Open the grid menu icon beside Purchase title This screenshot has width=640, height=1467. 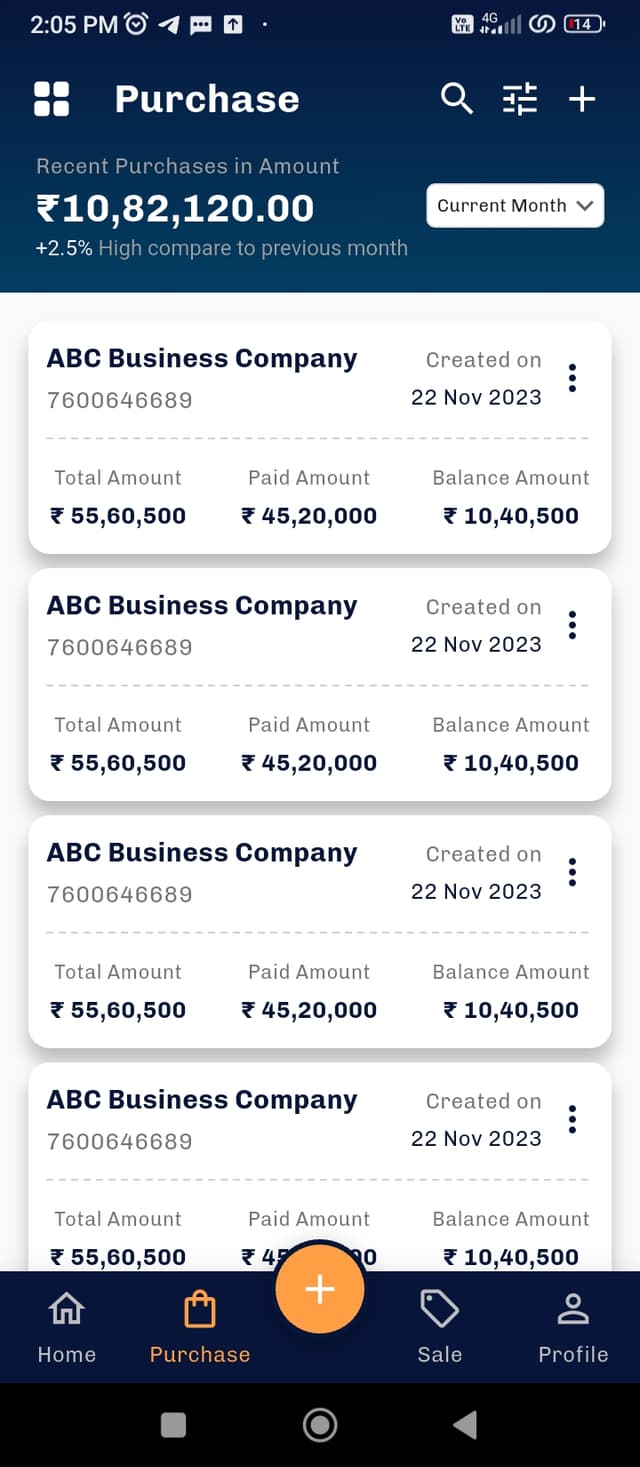[52, 99]
